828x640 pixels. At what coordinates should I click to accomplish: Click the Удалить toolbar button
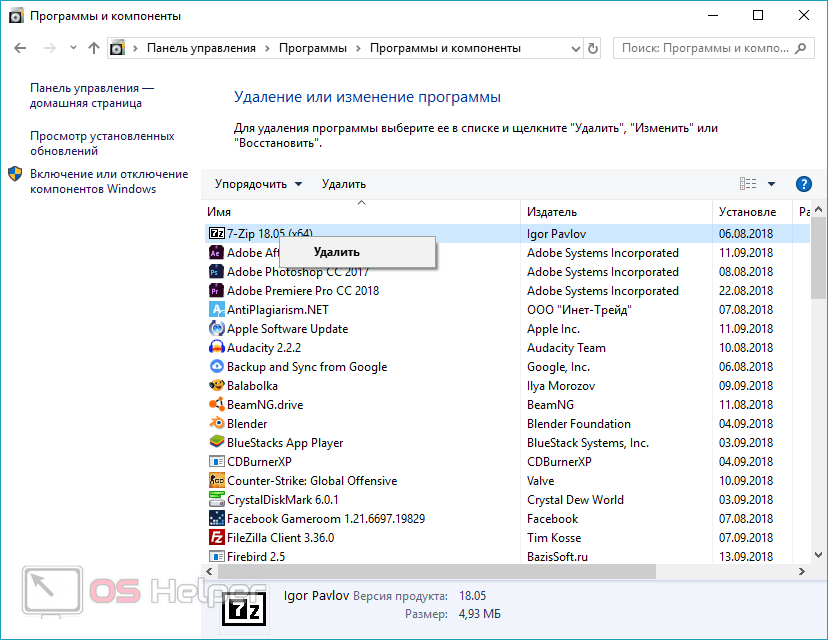pyautogui.click(x=344, y=184)
